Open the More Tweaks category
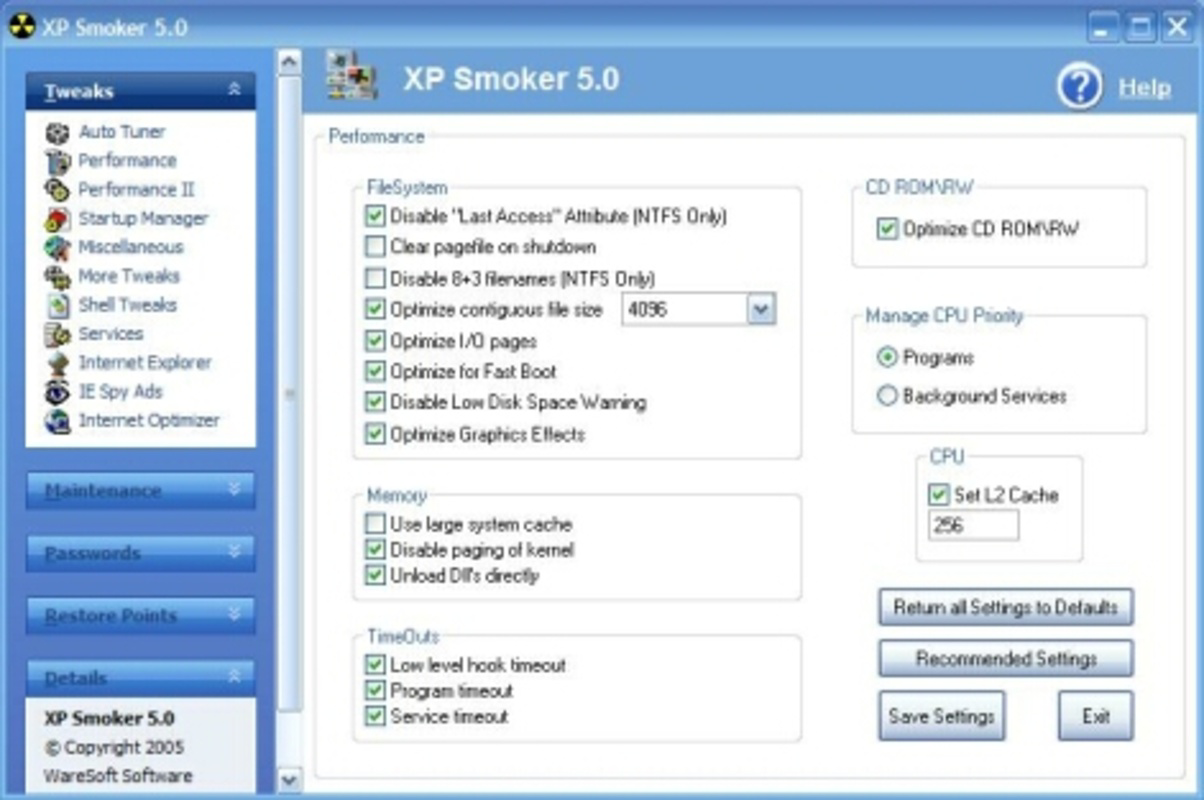This screenshot has height=800, width=1204. (x=128, y=276)
